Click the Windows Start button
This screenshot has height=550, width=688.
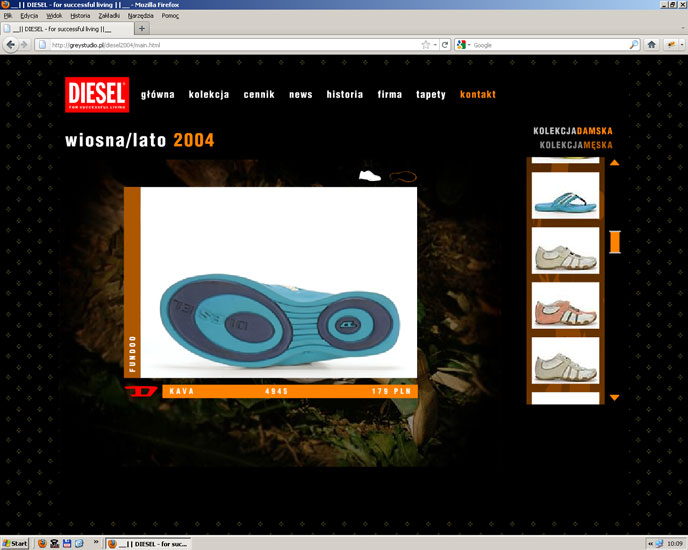coord(14,543)
